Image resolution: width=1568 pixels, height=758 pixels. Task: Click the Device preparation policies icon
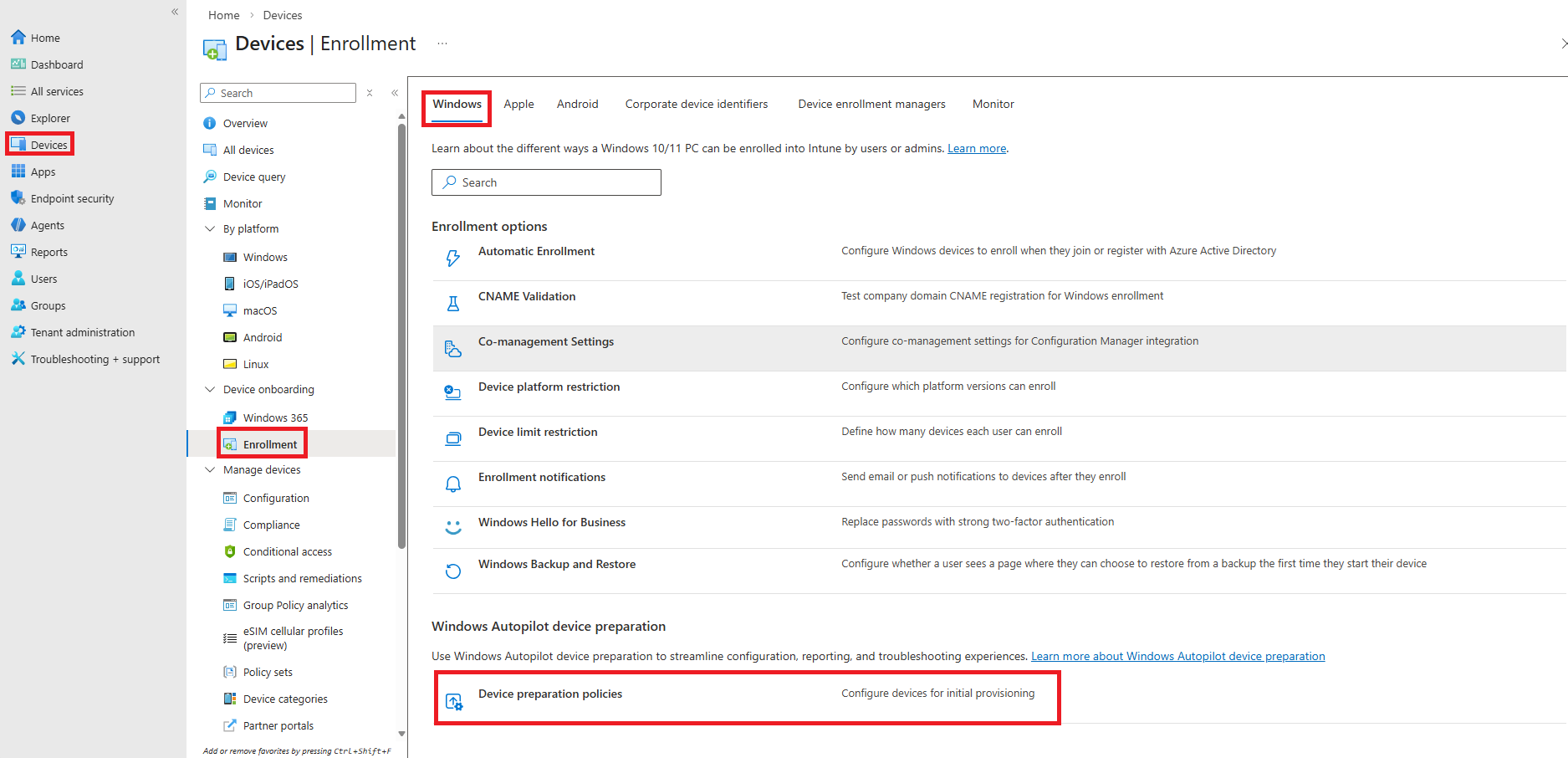point(454,702)
